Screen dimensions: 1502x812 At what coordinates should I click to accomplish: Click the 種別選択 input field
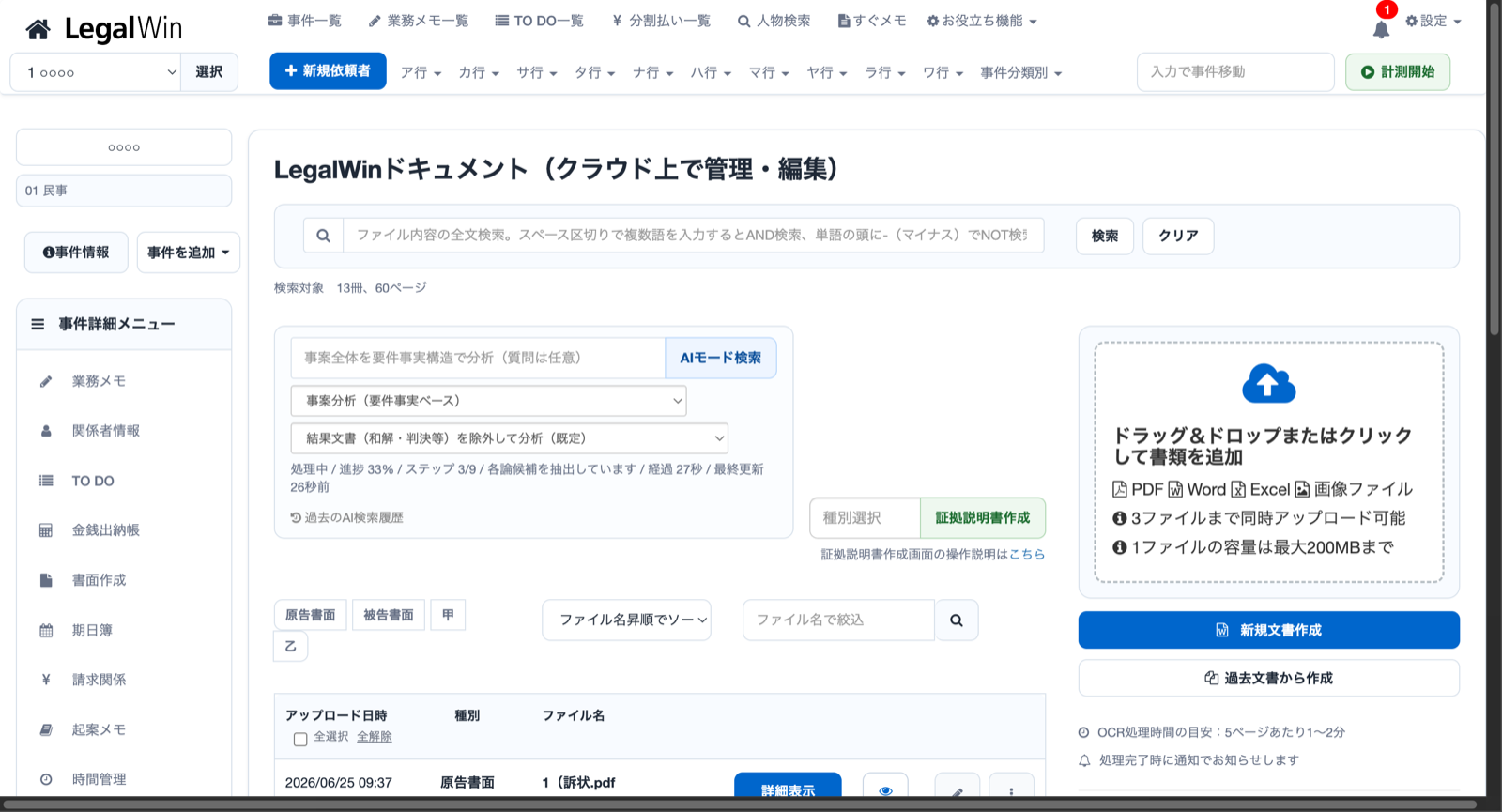click(x=866, y=518)
